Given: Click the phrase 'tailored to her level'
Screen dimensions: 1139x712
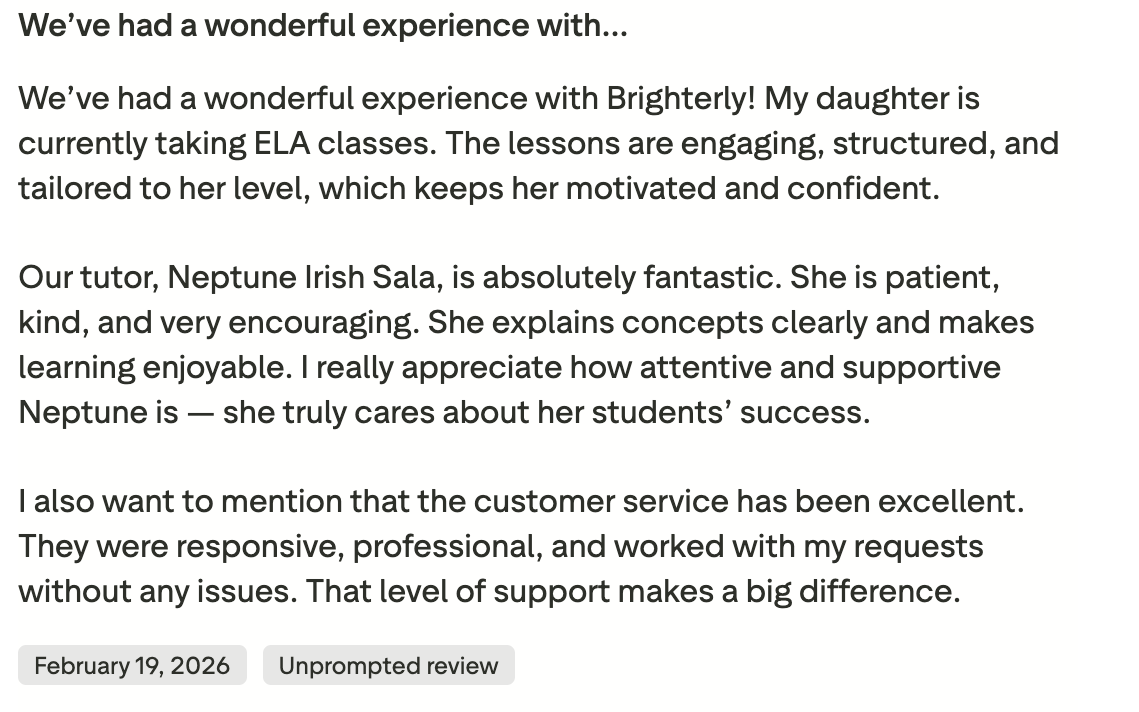Looking at the screenshot, I should [153, 189].
